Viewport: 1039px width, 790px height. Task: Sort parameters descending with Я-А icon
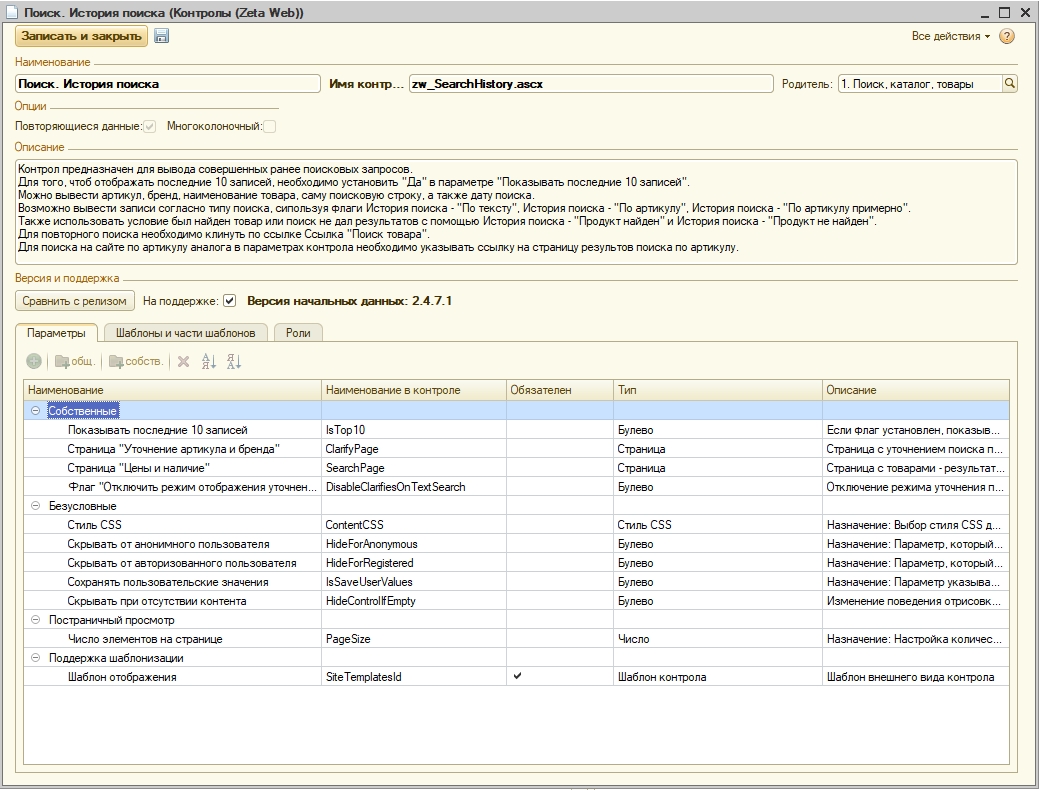(234, 361)
